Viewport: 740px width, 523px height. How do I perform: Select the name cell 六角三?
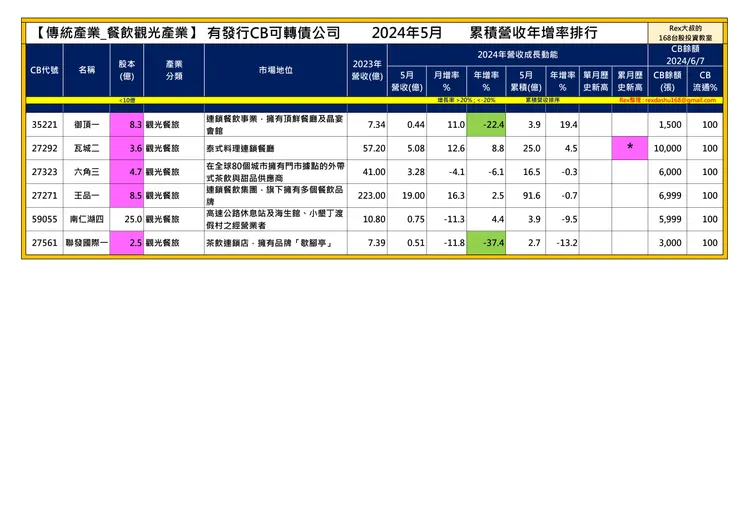click(87, 172)
